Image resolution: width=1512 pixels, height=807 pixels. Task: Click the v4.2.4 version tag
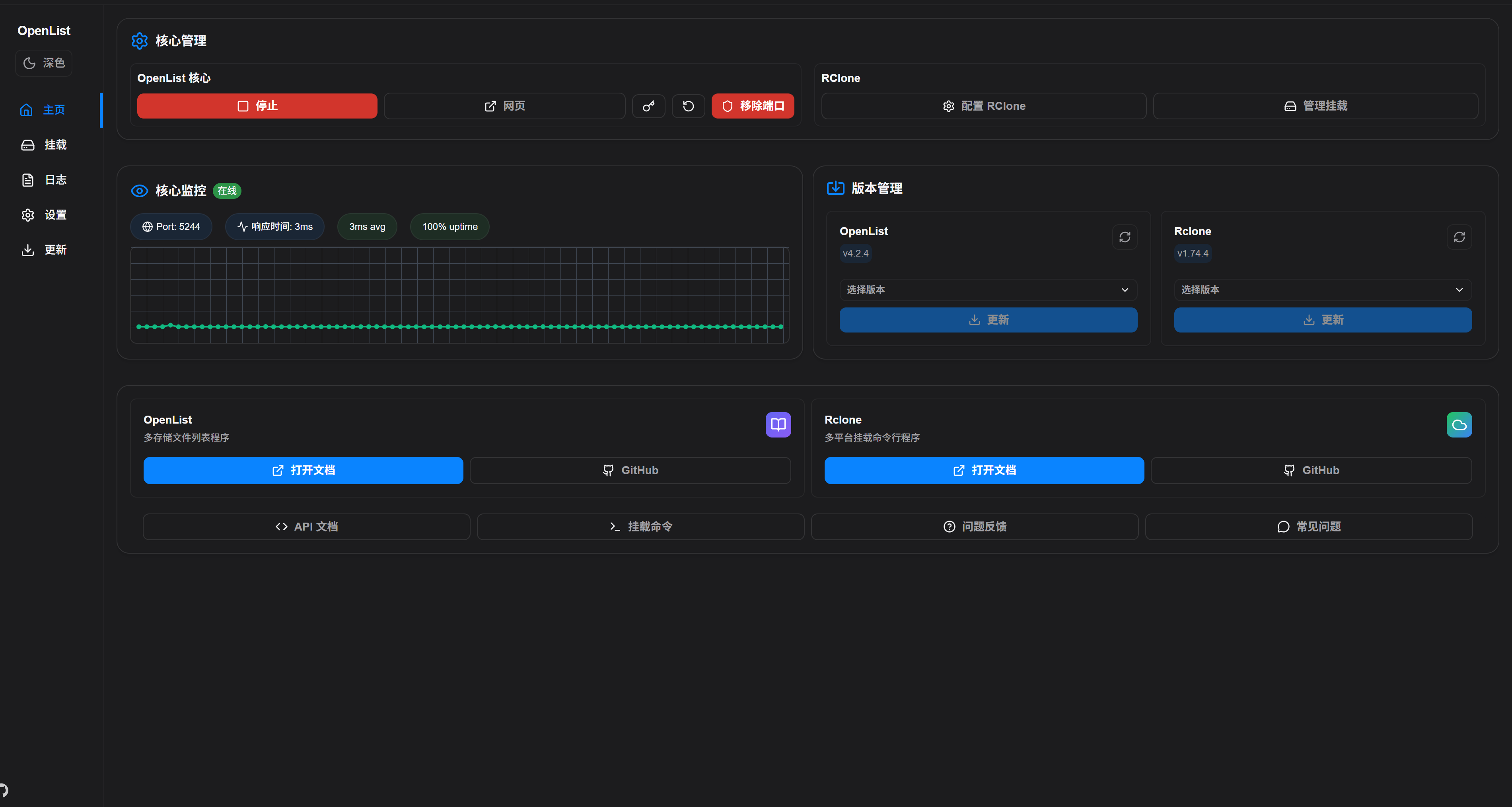(856, 253)
